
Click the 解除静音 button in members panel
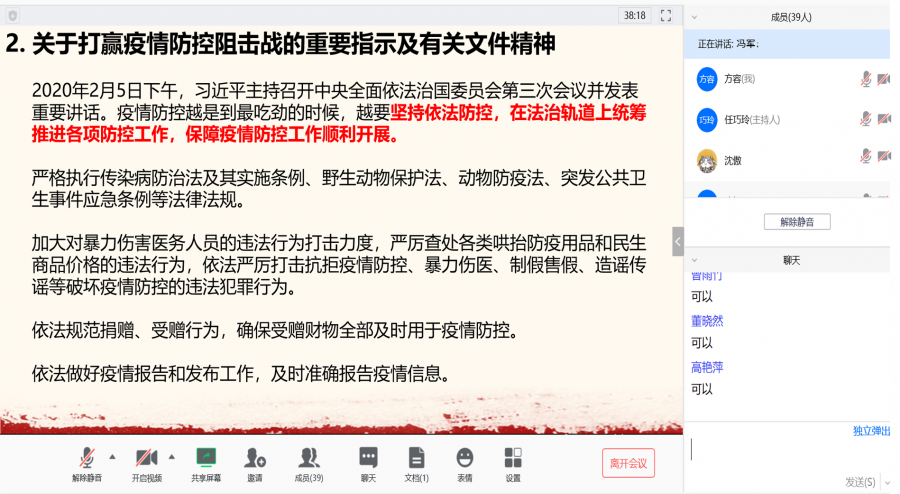coord(797,222)
